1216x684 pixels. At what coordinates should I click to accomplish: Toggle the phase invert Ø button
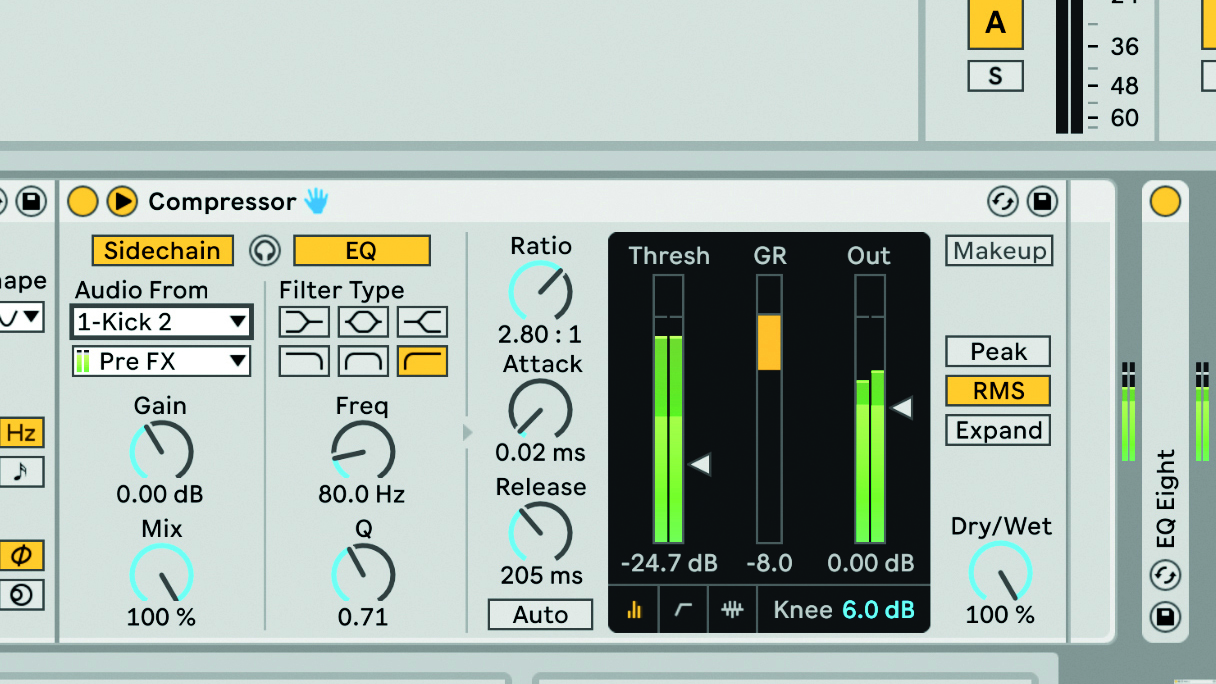21,556
